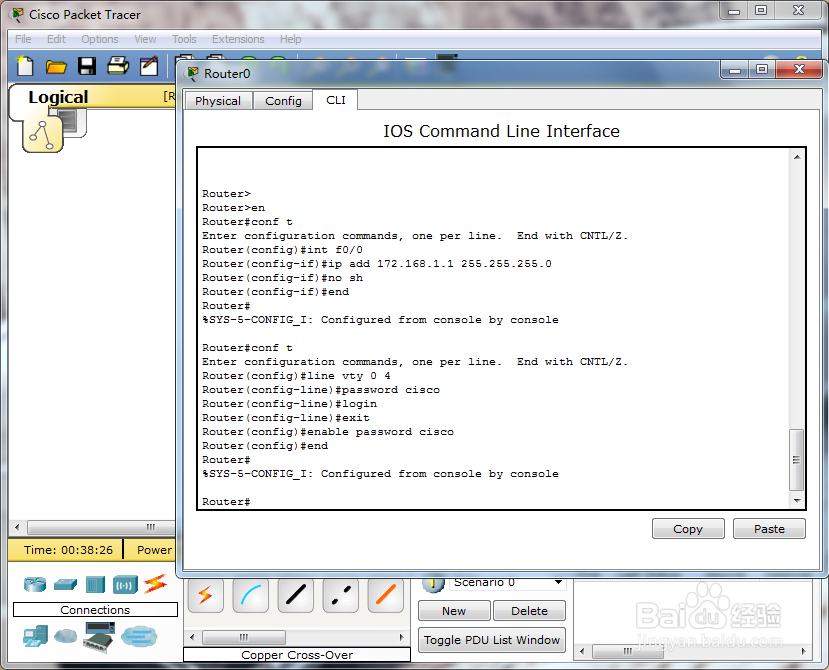Click the connections list left scroll arrow
This screenshot has height=670, width=829.
click(x=192, y=637)
